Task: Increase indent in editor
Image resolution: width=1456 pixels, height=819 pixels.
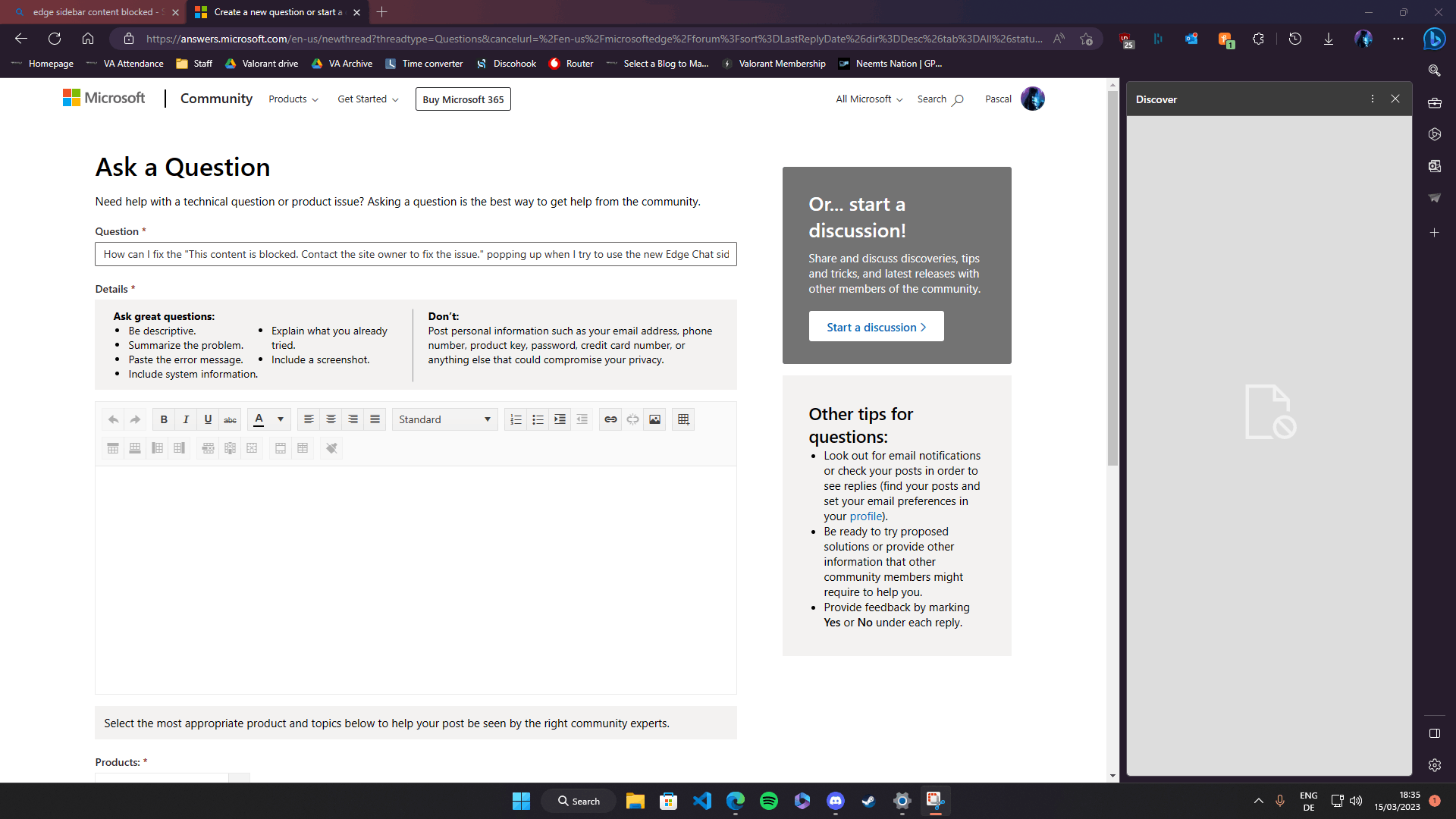Action: [560, 419]
